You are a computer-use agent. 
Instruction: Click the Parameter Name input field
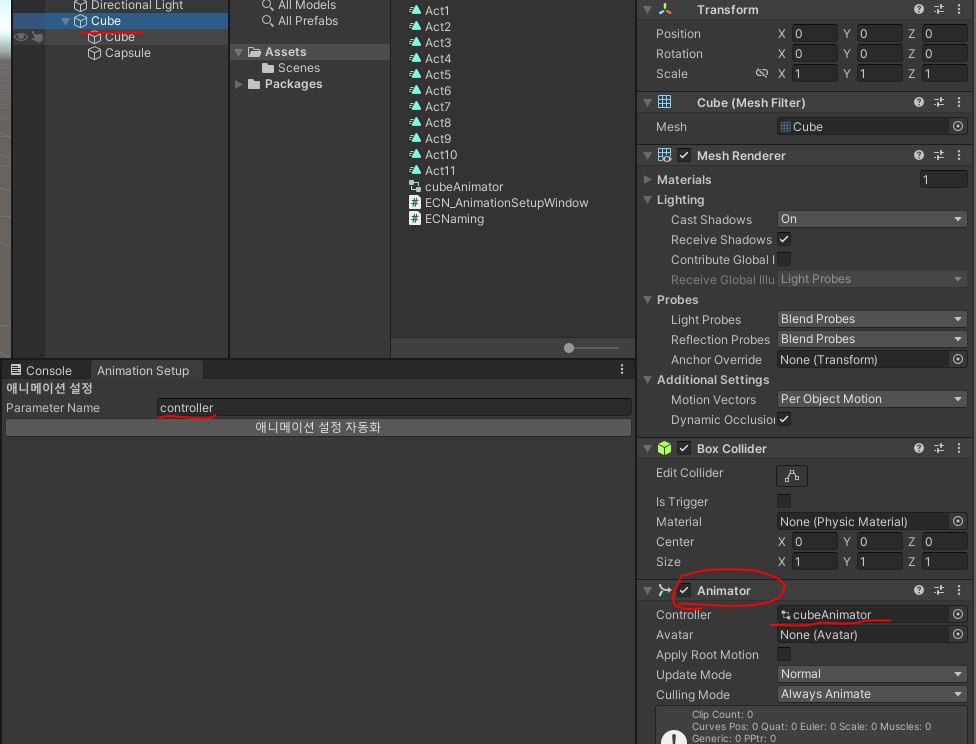click(394, 407)
